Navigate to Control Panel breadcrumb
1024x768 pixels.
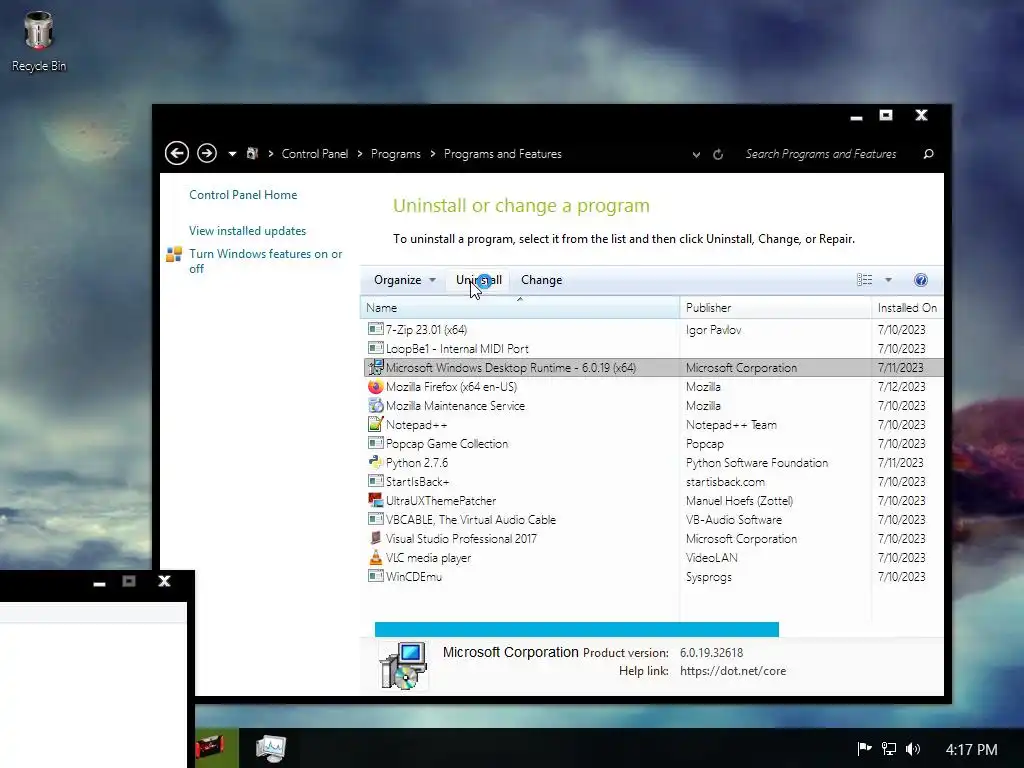click(x=315, y=154)
